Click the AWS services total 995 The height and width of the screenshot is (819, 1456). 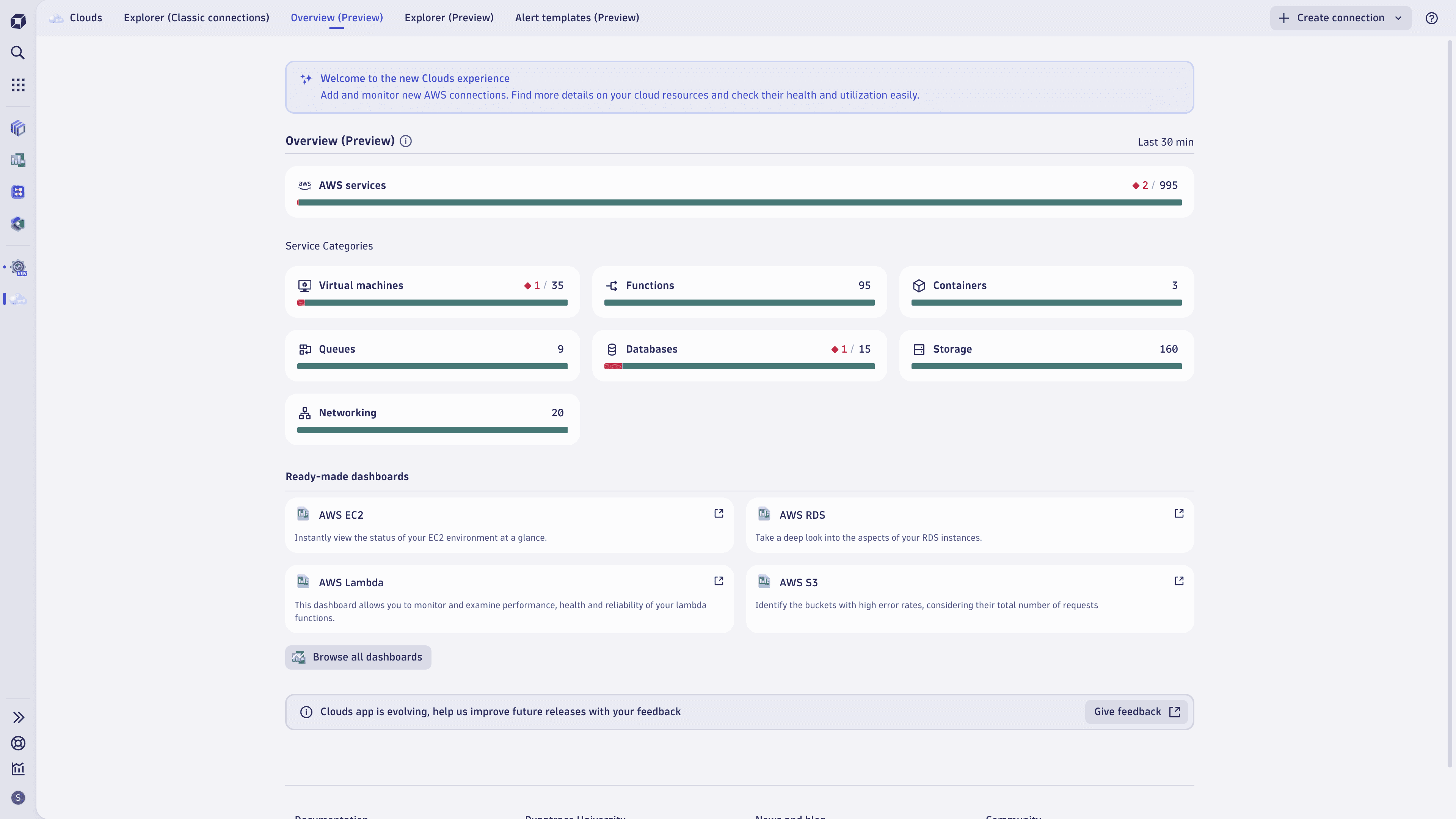[1168, 185]
